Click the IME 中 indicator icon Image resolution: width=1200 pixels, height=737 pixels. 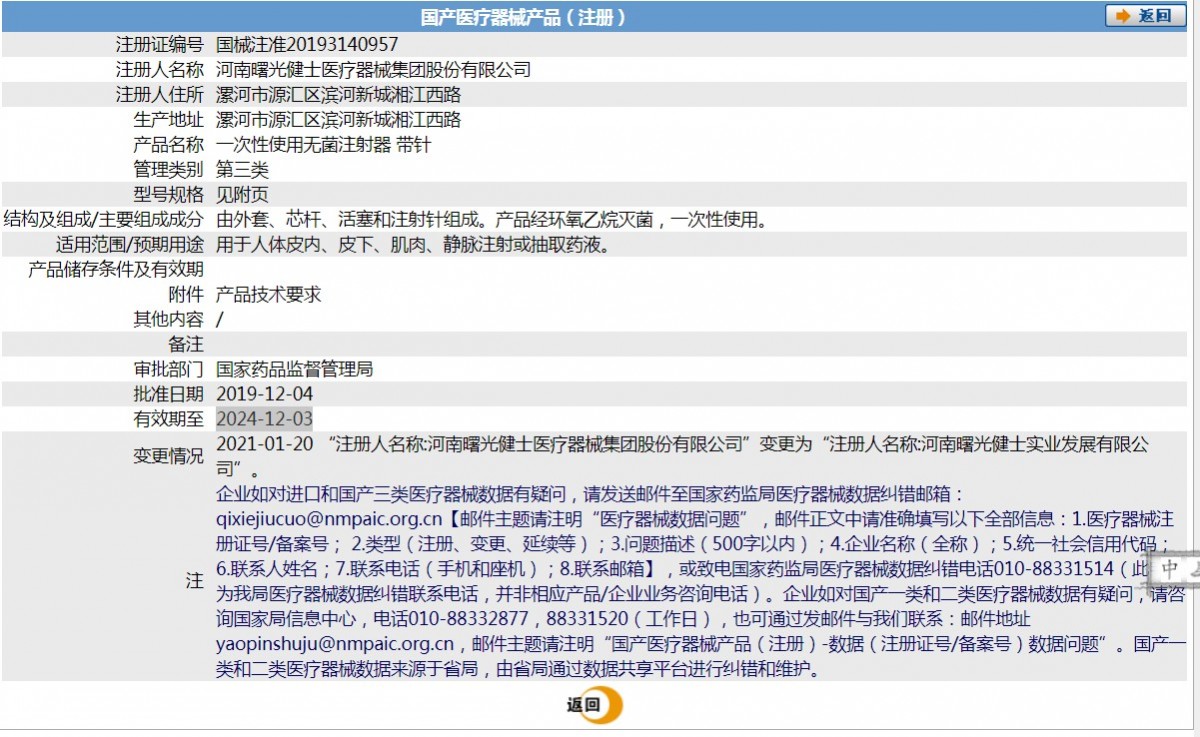pyautogui.click(x=1170, y=569)
